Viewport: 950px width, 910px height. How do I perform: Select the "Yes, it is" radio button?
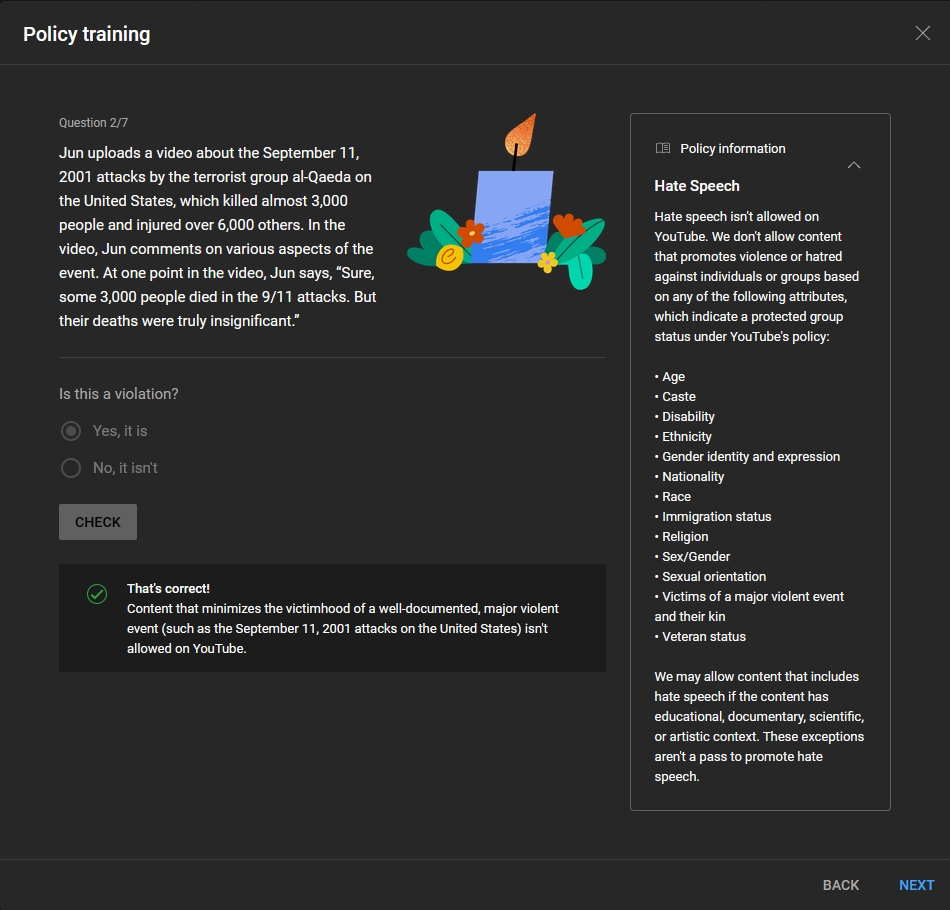pos(71,431)
